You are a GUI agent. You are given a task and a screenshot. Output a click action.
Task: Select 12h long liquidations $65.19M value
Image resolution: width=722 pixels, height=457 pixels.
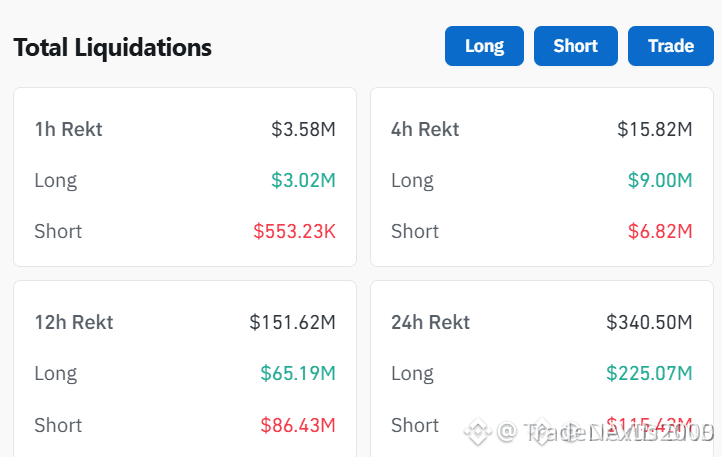tap(298, 373)
